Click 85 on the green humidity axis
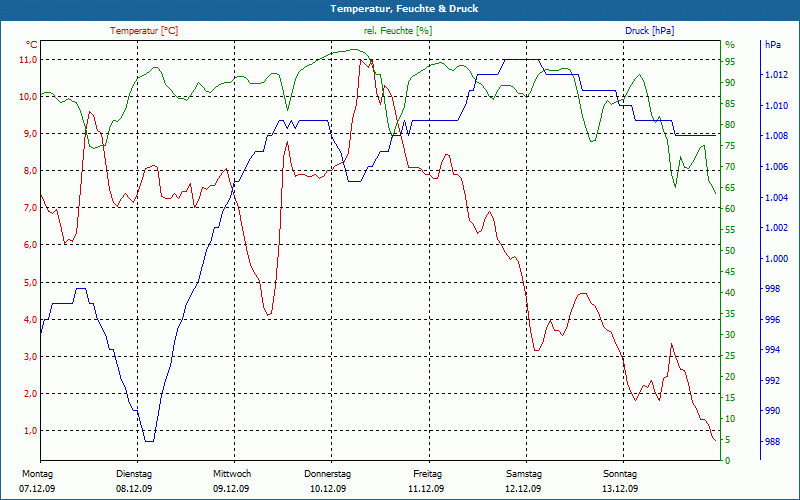800x500 pixels. click(730, 104)
